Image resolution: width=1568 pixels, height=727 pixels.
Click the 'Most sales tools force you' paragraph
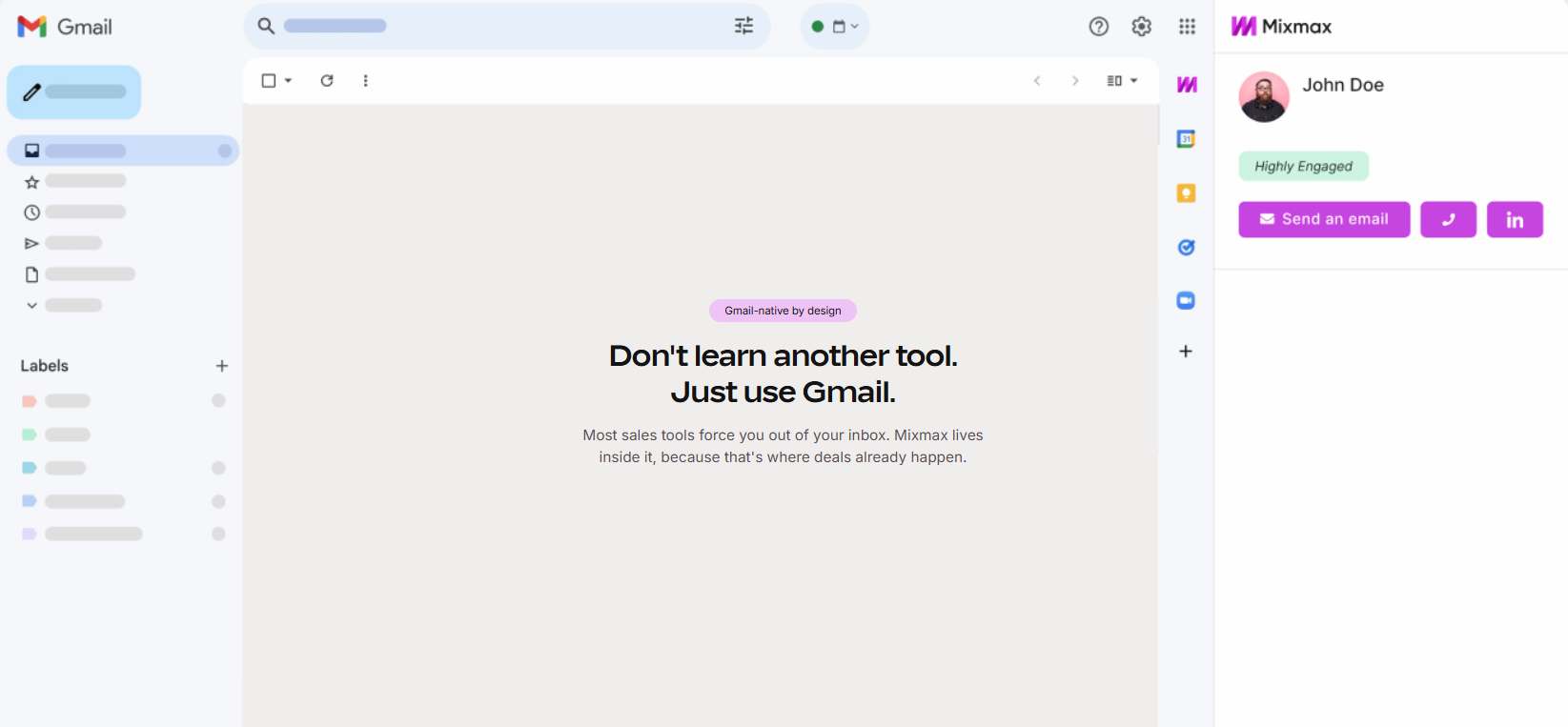click(x=783, y=446)
